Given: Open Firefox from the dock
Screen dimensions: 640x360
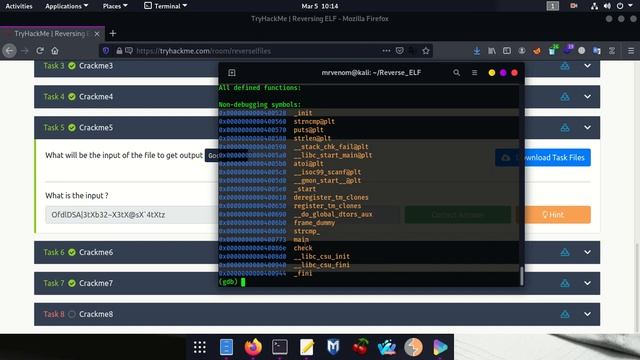Looking at the screenshot, I should (x=253, y=347).
